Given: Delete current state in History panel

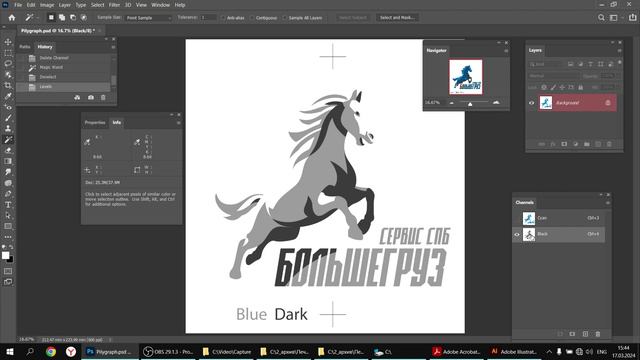Looking at the screenshot, I should click(103, 98).
